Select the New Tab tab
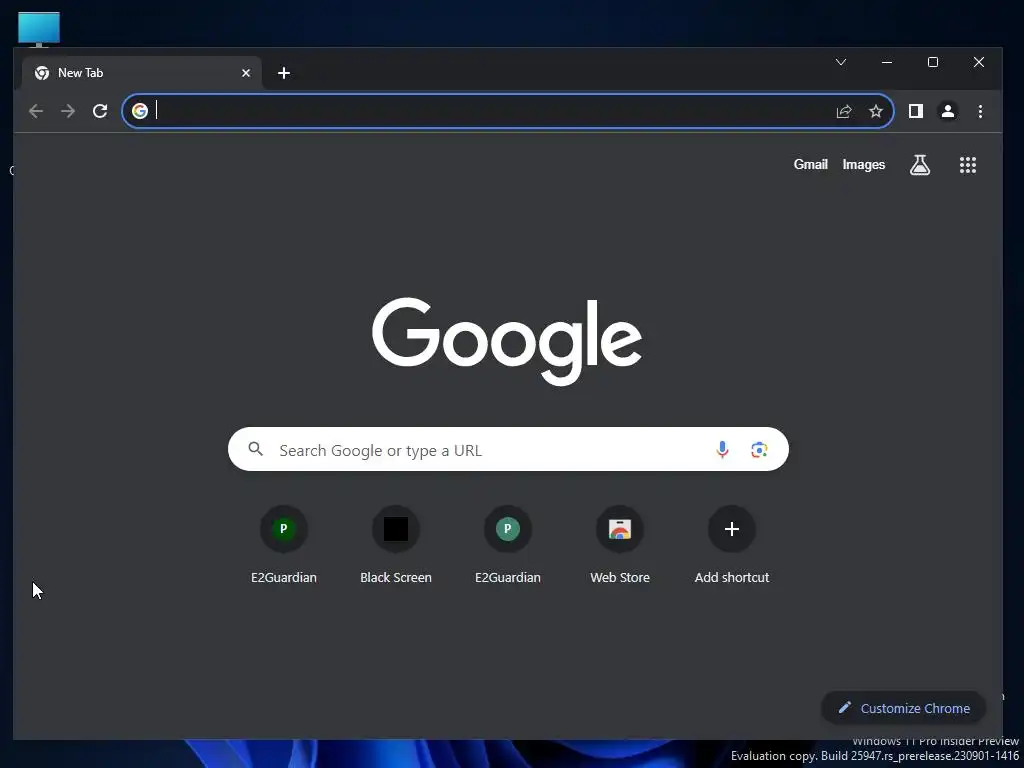The image size is (1024, 768). coord(142,72)
